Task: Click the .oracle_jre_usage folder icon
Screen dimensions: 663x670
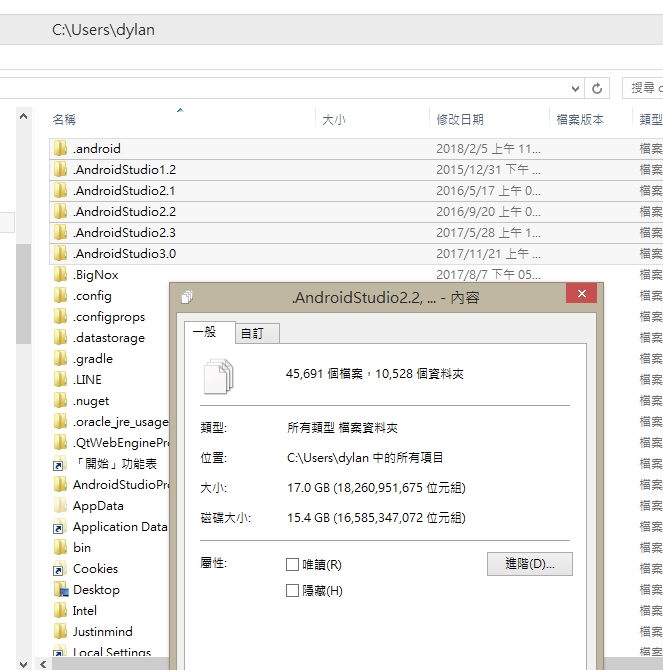Action: [60, 421]
